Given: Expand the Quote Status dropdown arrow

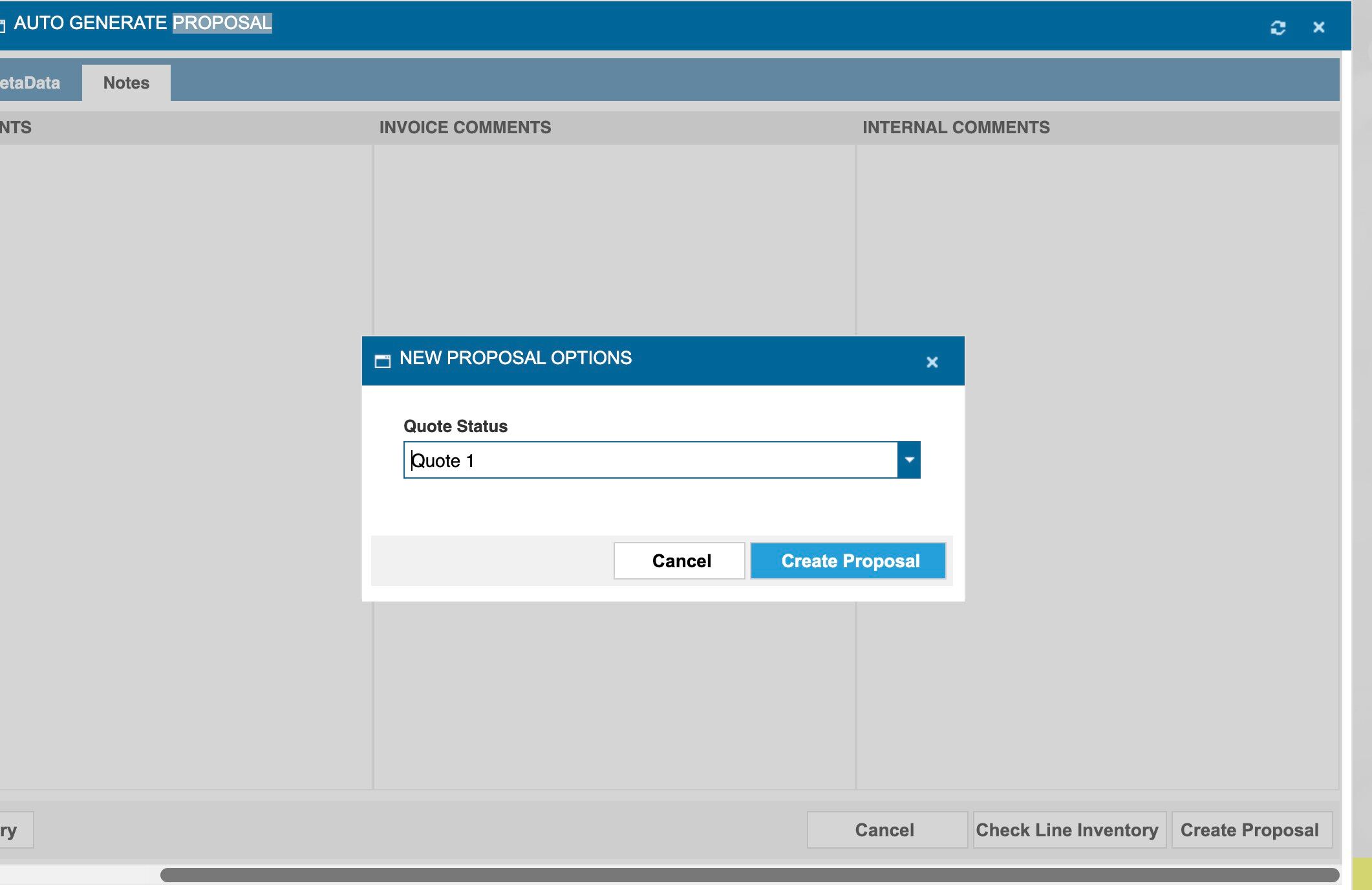Looking at the screenshot, I should point(909,461).
